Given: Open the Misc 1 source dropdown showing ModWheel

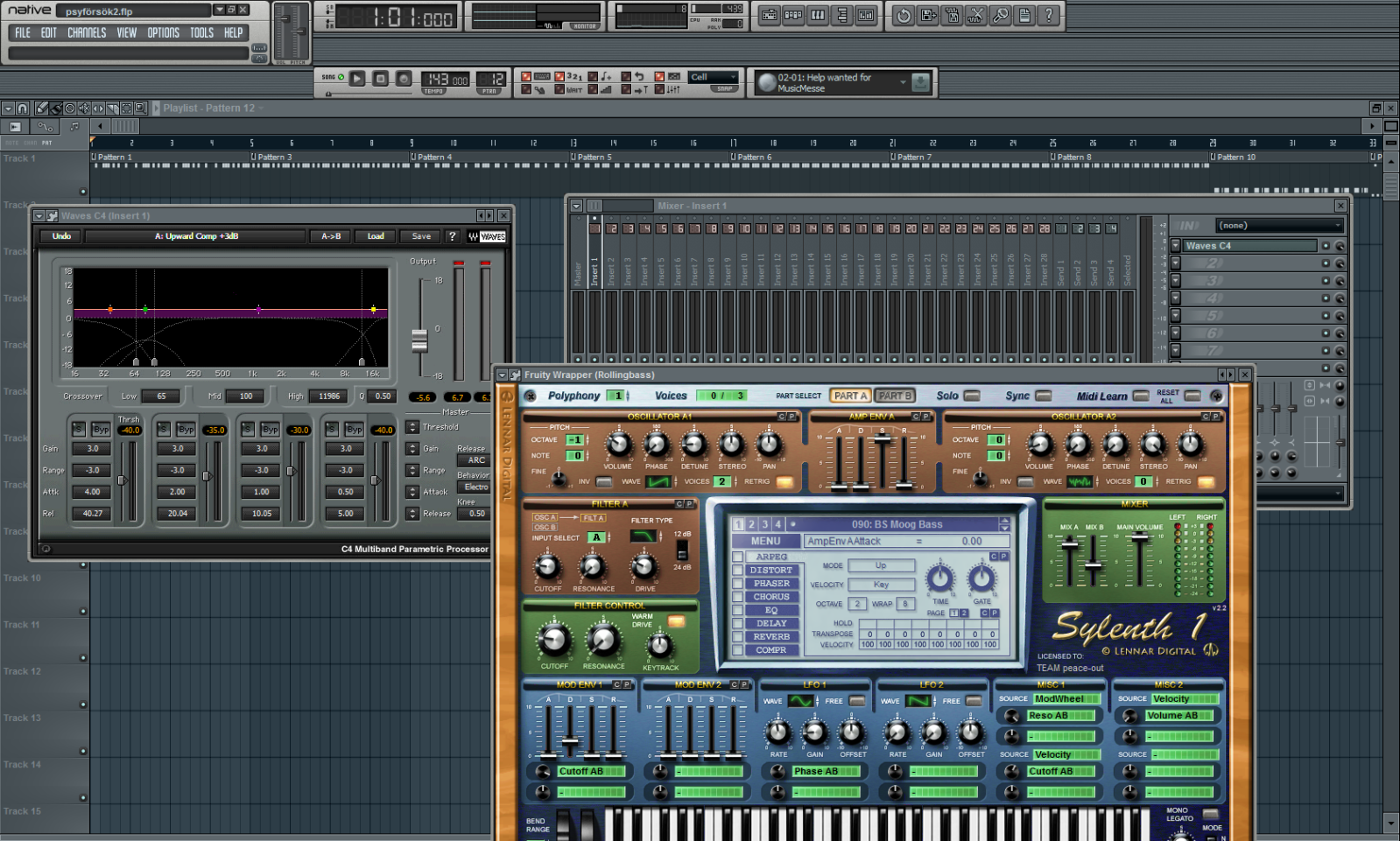Looking at the screenshot, I should 1065,698.
